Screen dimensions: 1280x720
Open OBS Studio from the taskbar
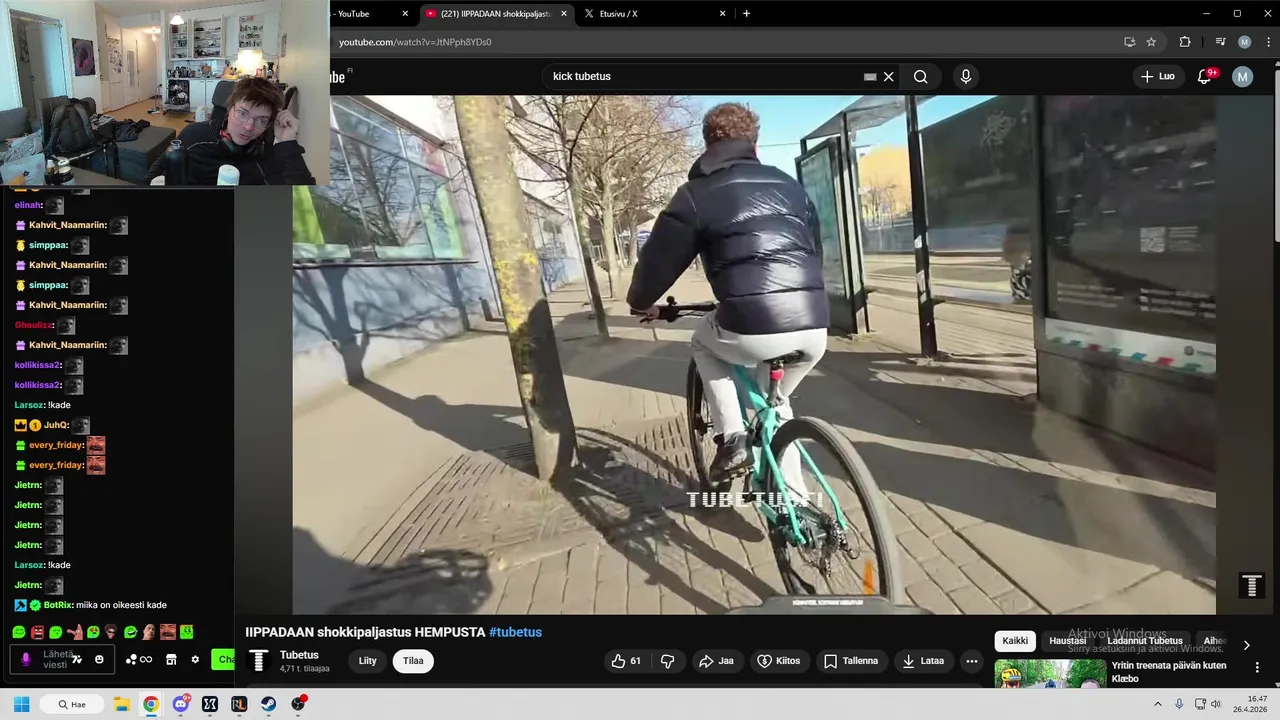pos(298,704)
